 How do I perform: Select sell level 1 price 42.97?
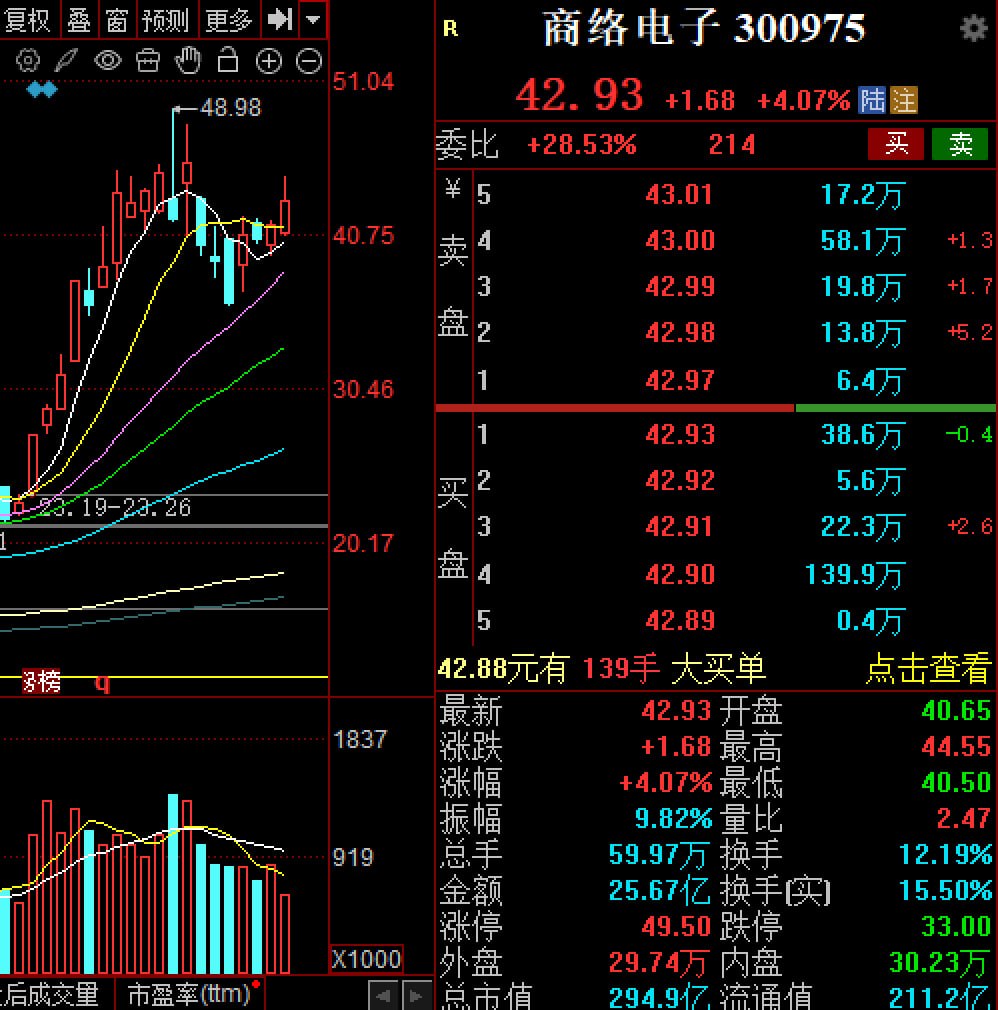point(680,380)
